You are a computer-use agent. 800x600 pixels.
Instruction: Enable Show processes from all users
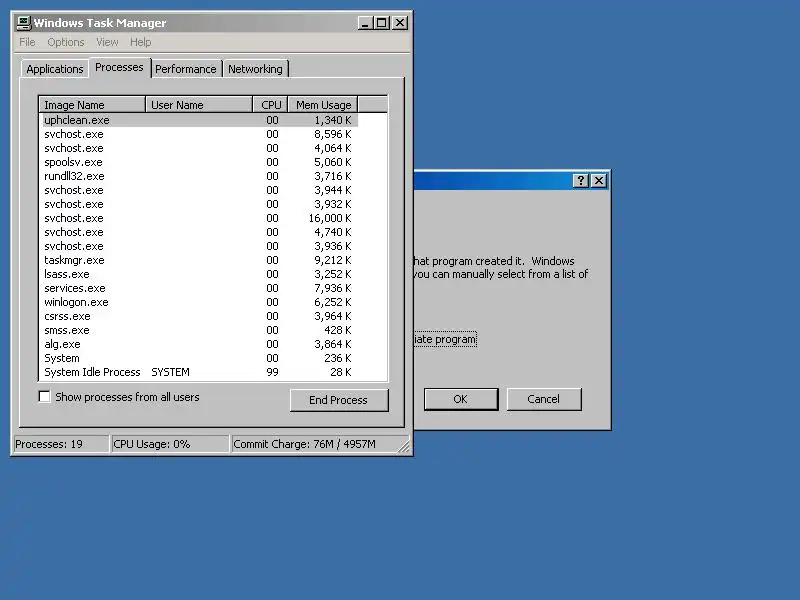(45, 396)
